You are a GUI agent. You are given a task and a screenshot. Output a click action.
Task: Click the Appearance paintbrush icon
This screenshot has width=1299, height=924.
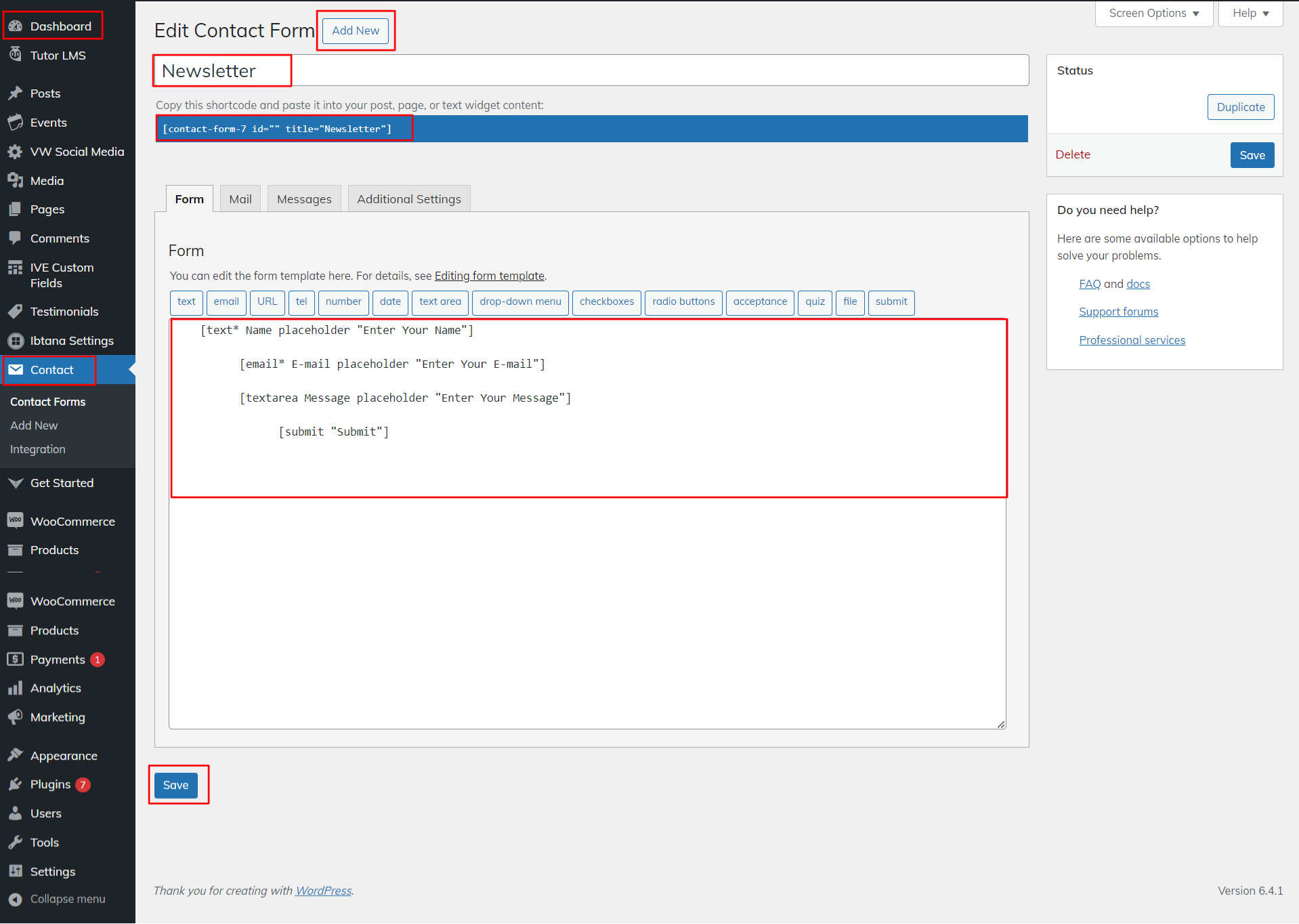click(16, 755)
